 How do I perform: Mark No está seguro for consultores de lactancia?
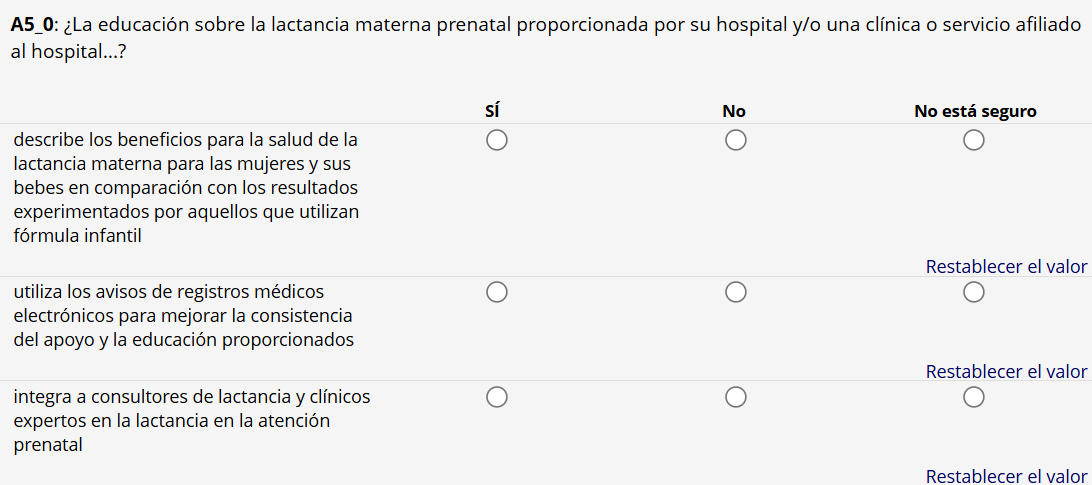coord(974,397)
